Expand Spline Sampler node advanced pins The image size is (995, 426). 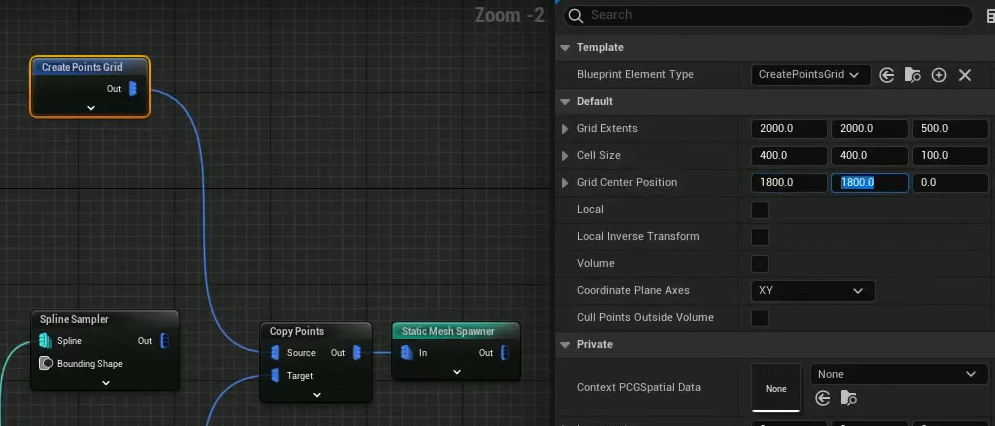click(x=106, y=383)
